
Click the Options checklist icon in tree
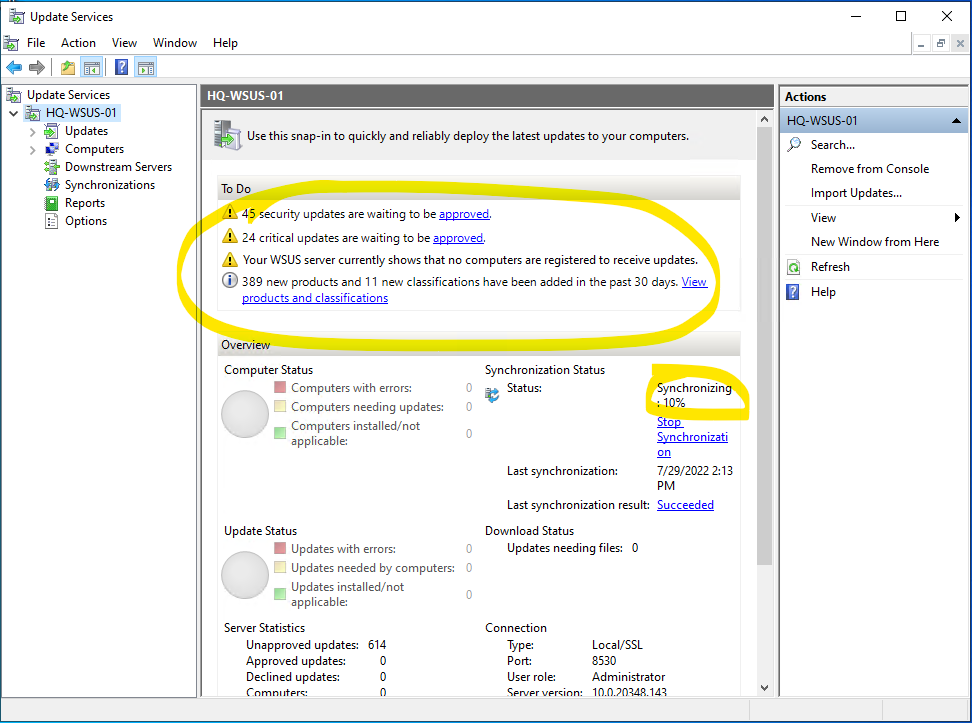coord(52,221)
